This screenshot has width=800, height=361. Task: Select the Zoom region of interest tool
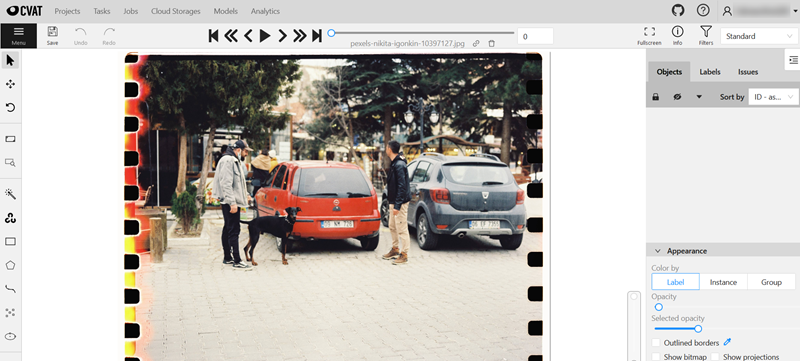click(x=10, y=163)
